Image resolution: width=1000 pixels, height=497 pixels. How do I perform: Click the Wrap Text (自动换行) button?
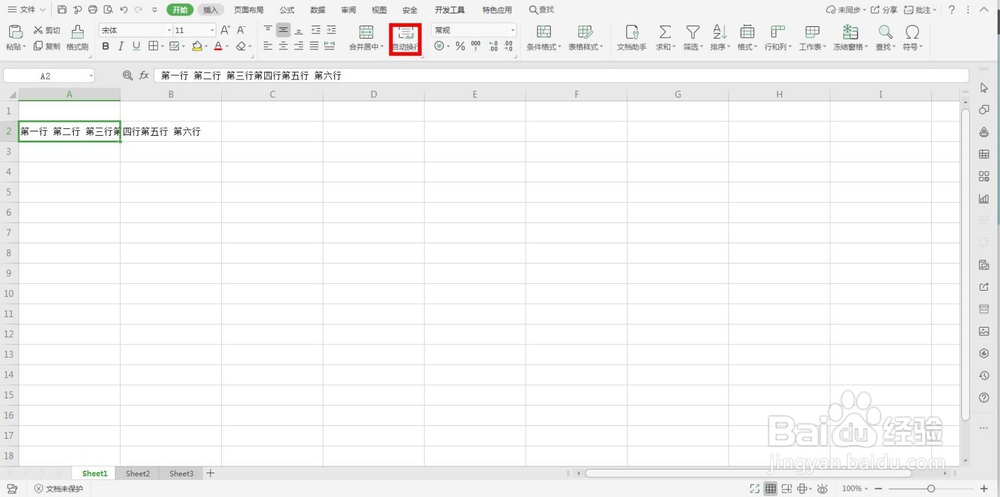coord(406,39)
